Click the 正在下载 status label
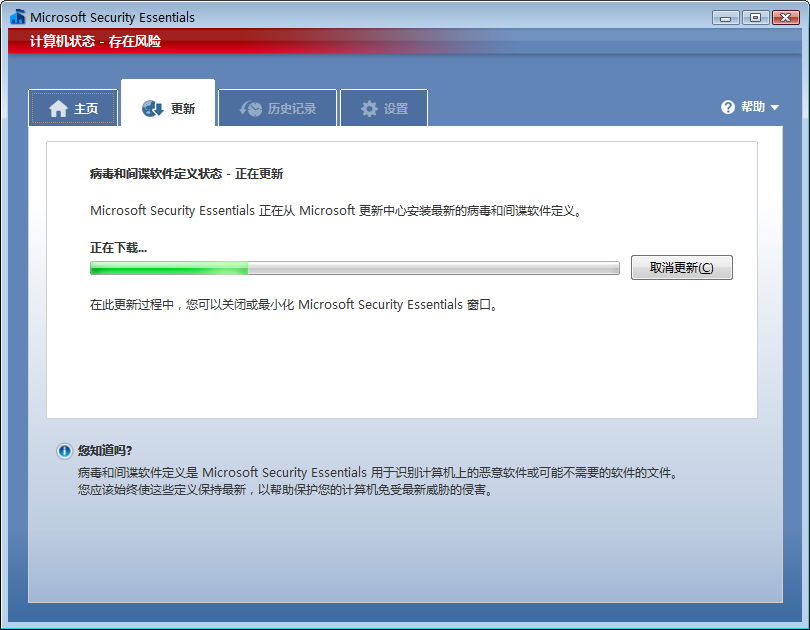This screenshot has height=630, width=810. click(118, 247)
